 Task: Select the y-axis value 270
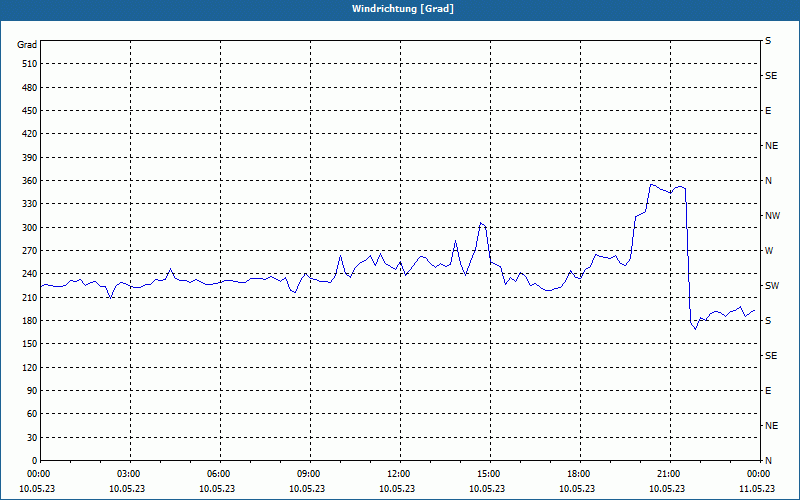[x=30, y=251]
